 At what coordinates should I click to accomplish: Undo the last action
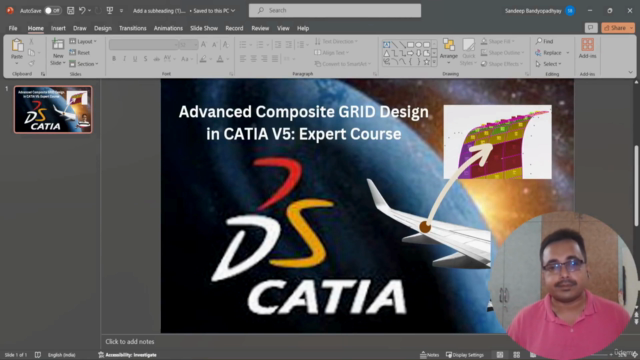coord(82,11)
